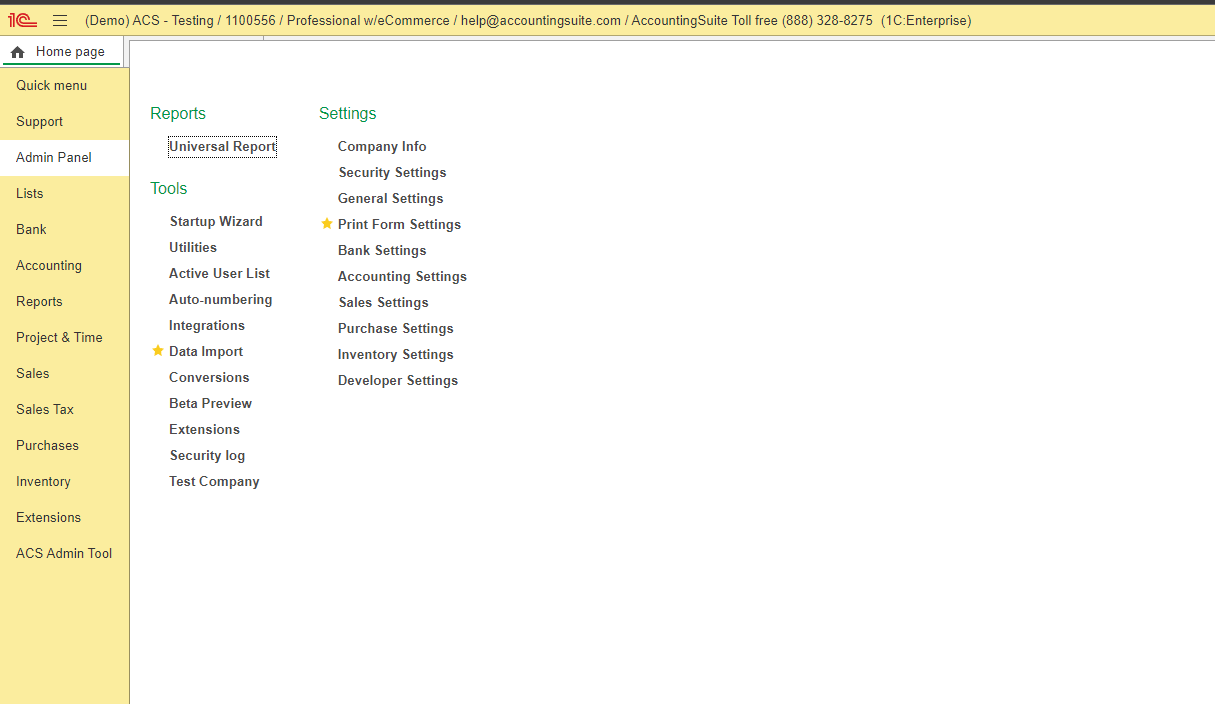Click the Home page house icon

[18, 52]
